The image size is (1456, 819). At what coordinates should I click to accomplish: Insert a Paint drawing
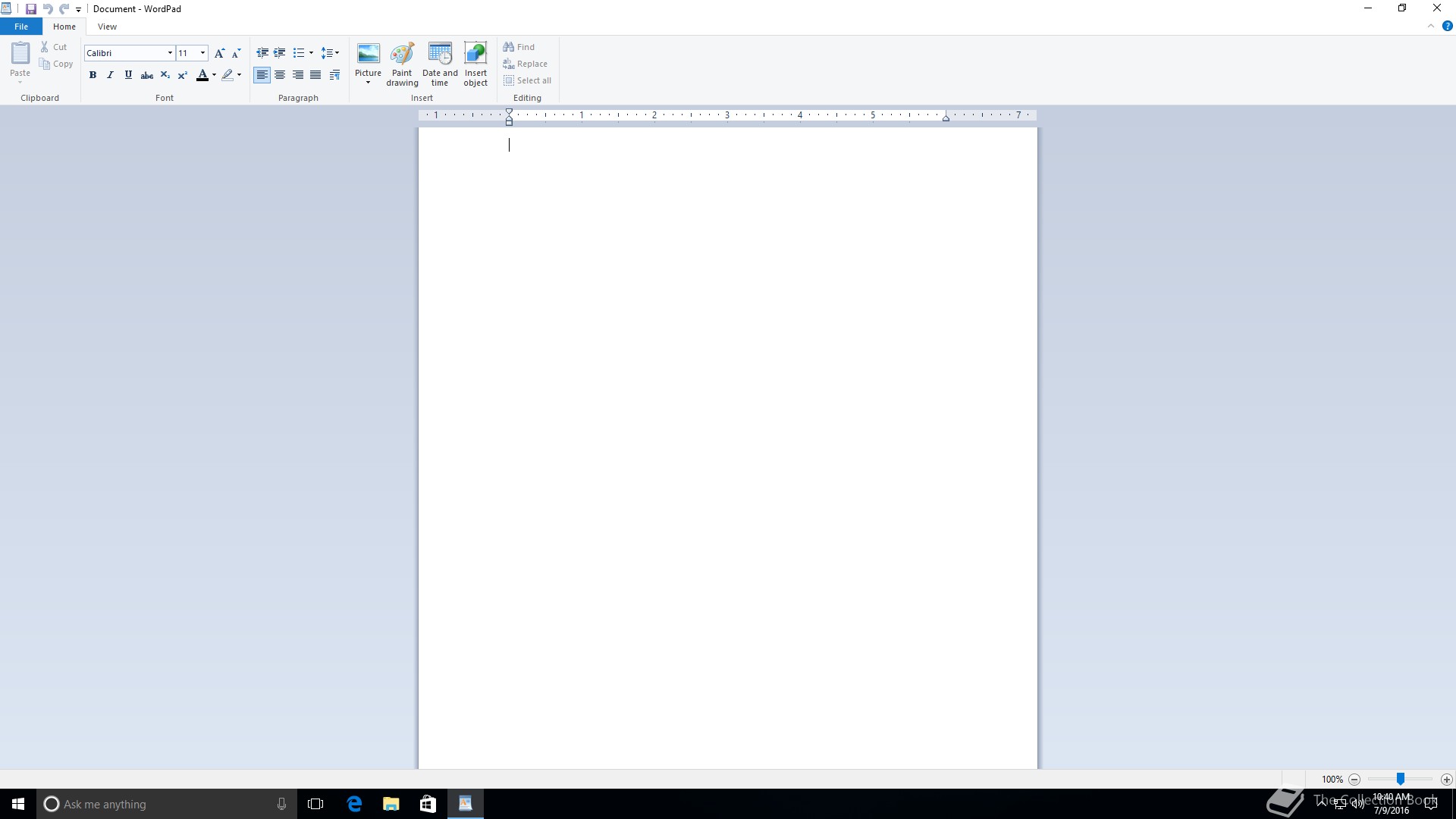click(402, 64)
